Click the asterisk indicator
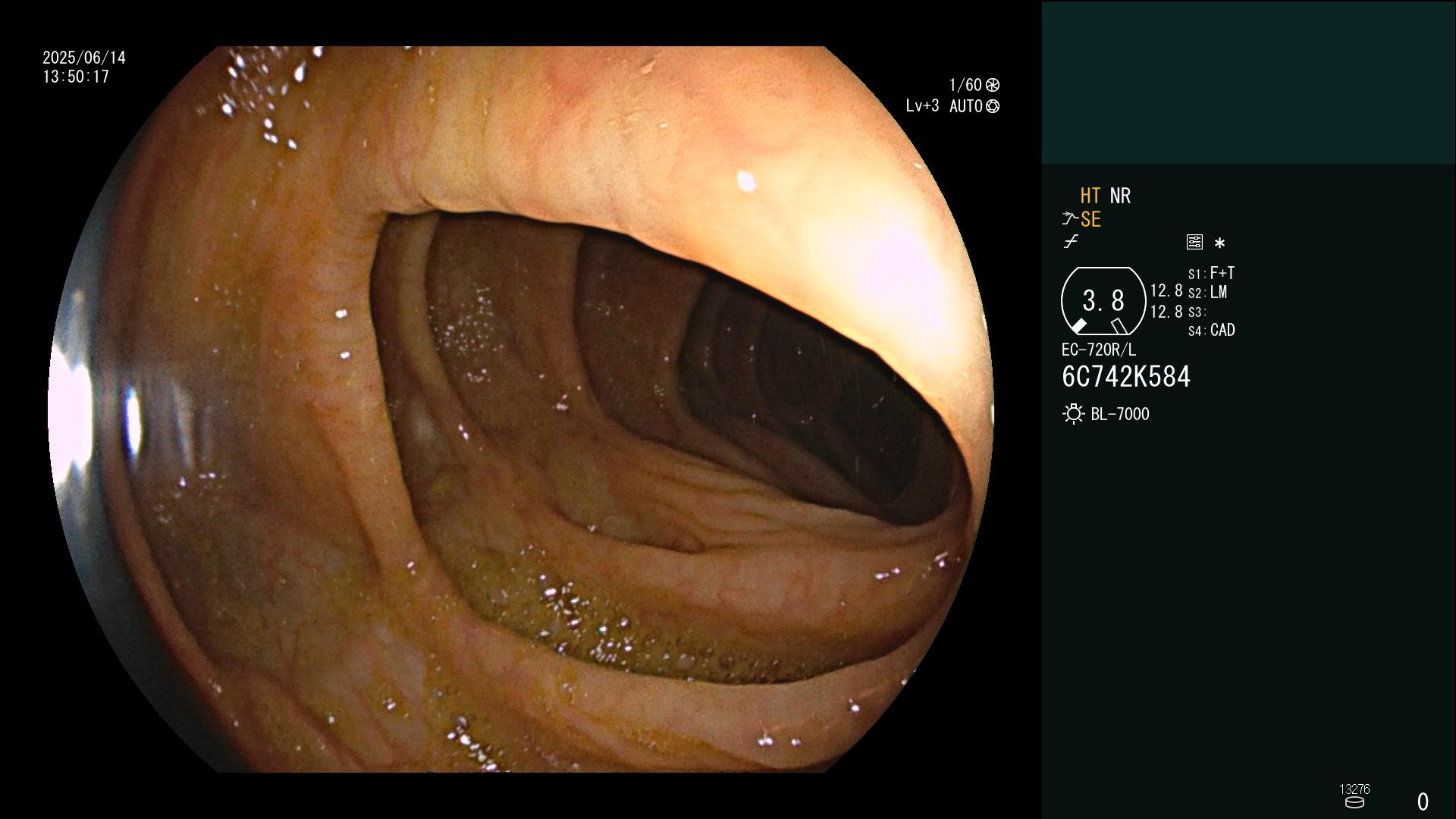 [1219, 243]
